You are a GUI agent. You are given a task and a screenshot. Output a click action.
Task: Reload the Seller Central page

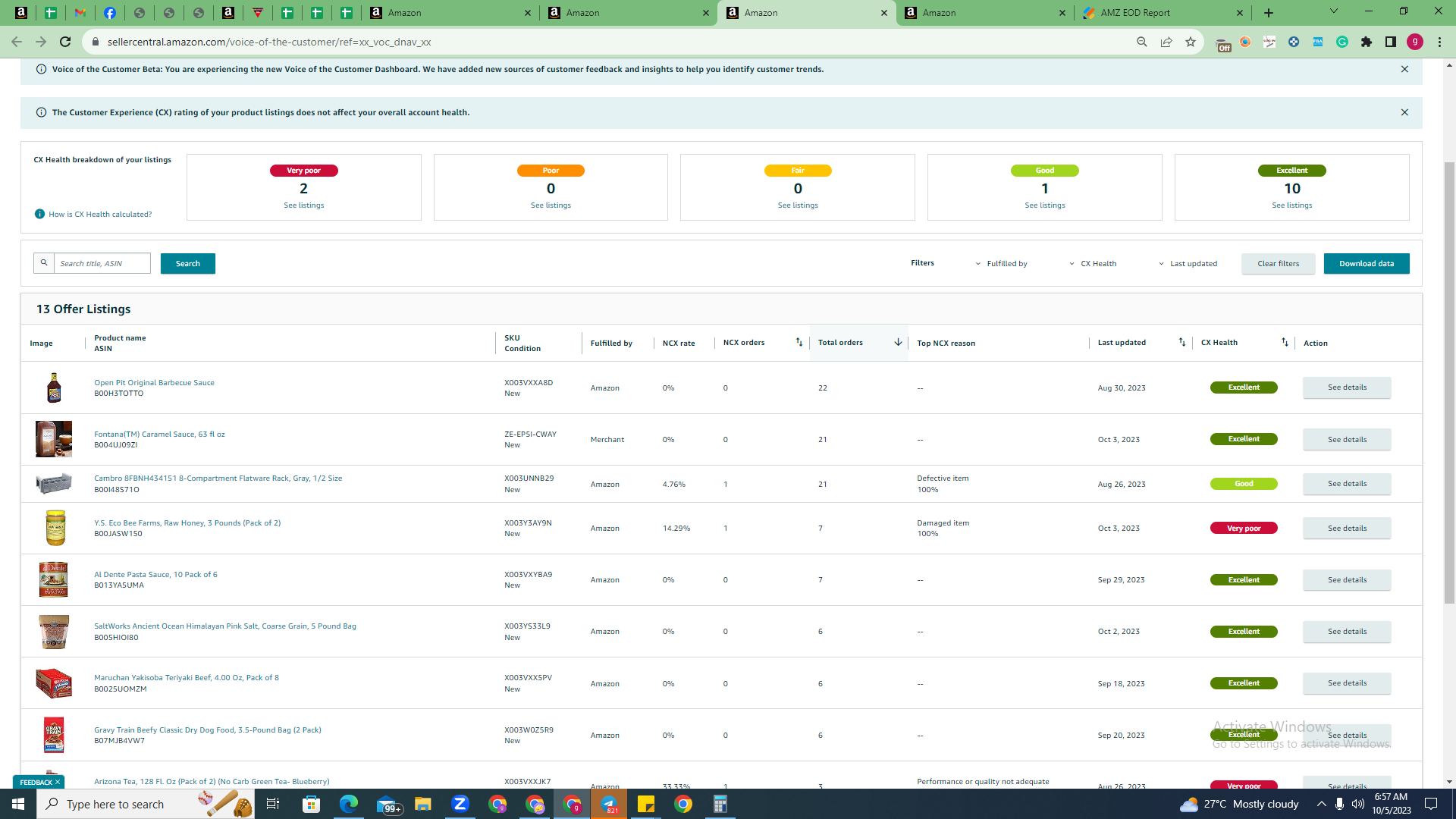(65, 42)
